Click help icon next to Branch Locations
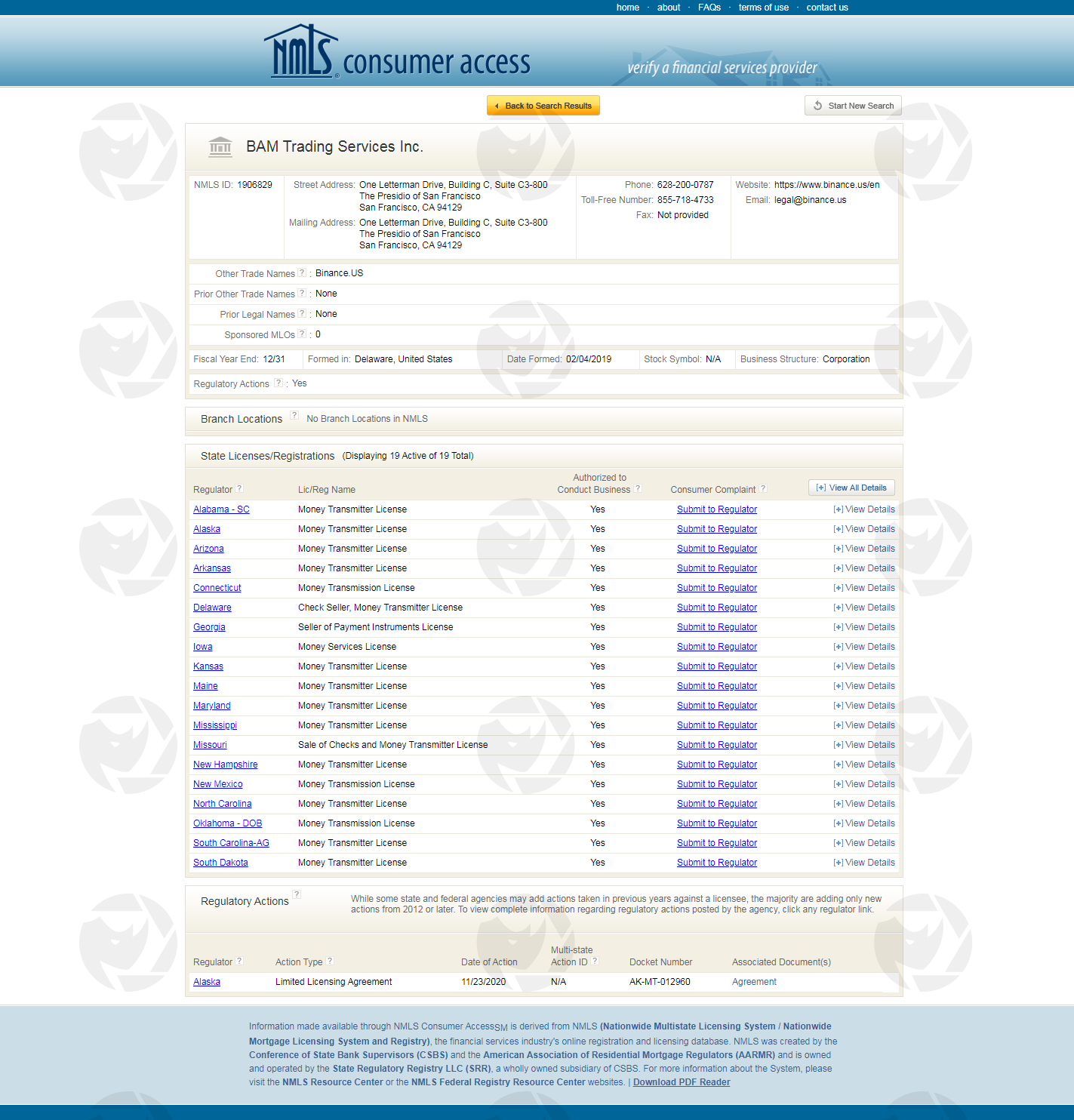 click(294, 415)
